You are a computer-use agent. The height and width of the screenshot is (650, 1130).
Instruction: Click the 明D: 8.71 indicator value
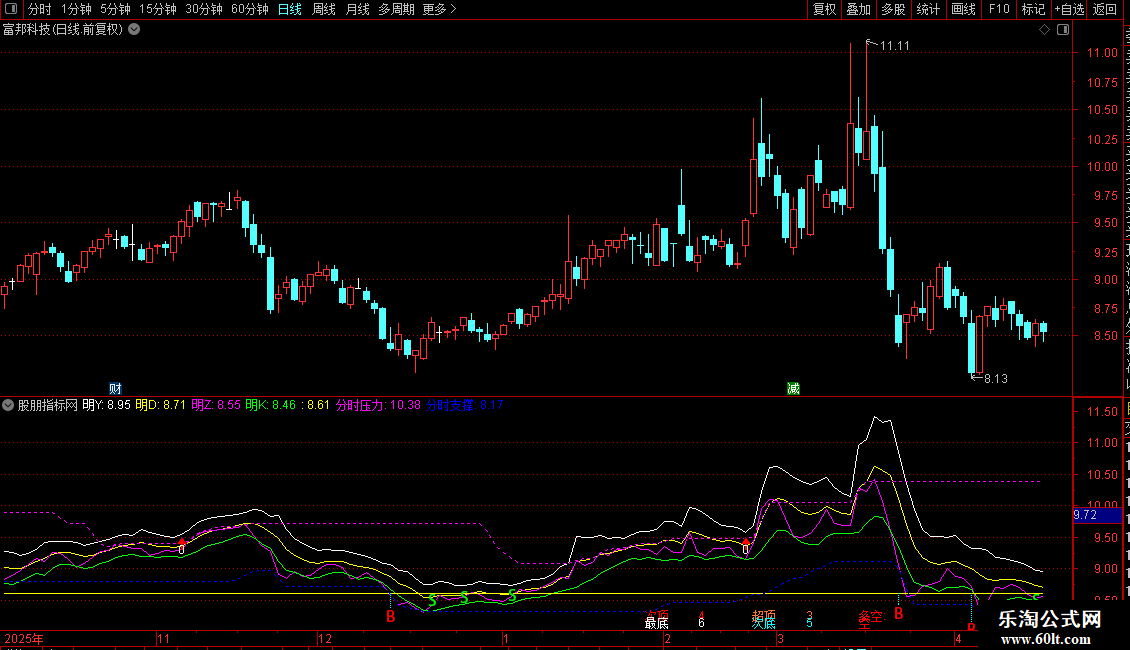pyautogui.click(x=160, y=405)
